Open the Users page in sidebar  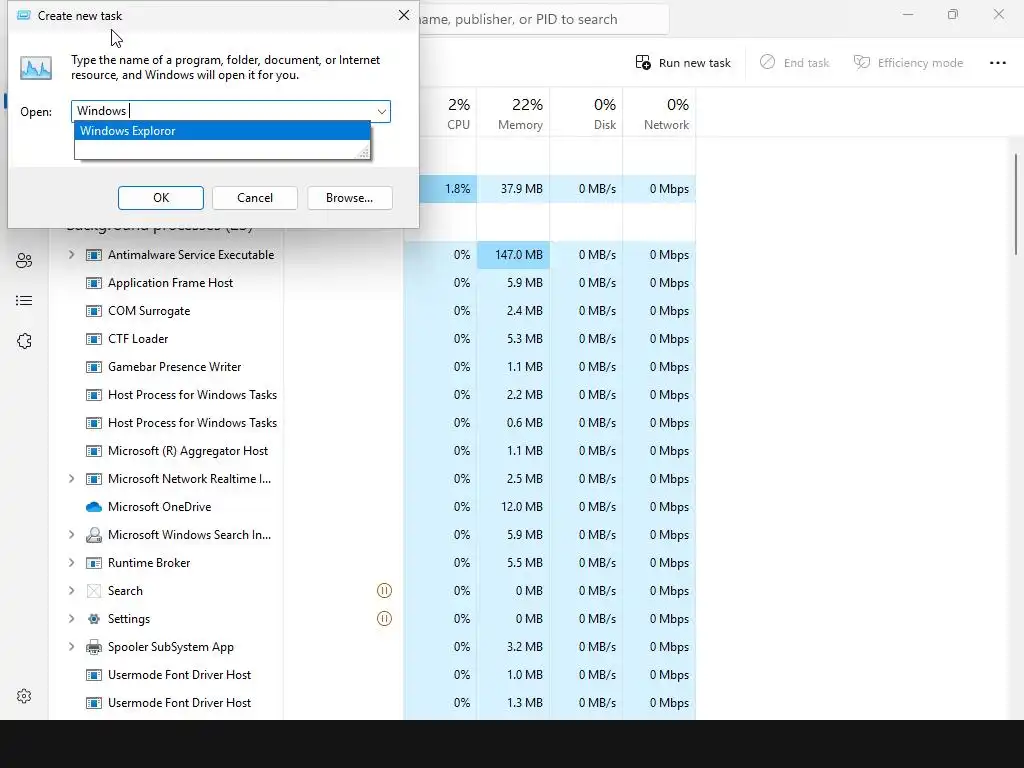coord(24,261)
